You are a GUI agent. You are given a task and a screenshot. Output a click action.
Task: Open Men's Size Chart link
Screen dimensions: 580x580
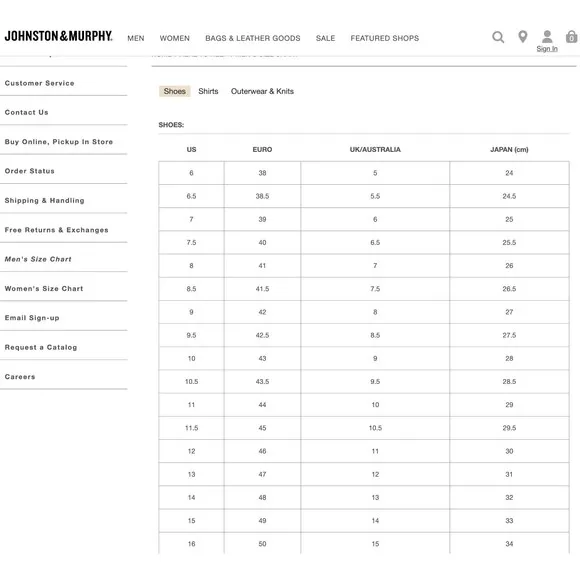(x=38, y=259)
